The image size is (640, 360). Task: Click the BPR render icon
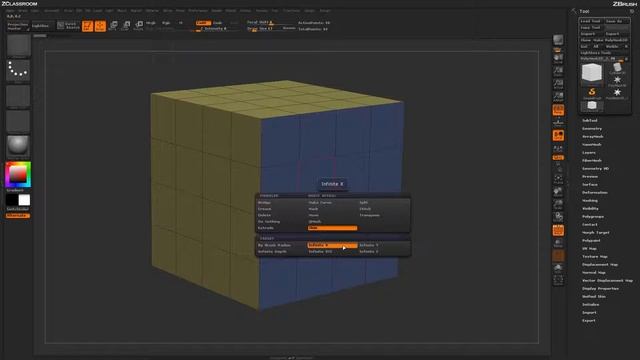558,40
